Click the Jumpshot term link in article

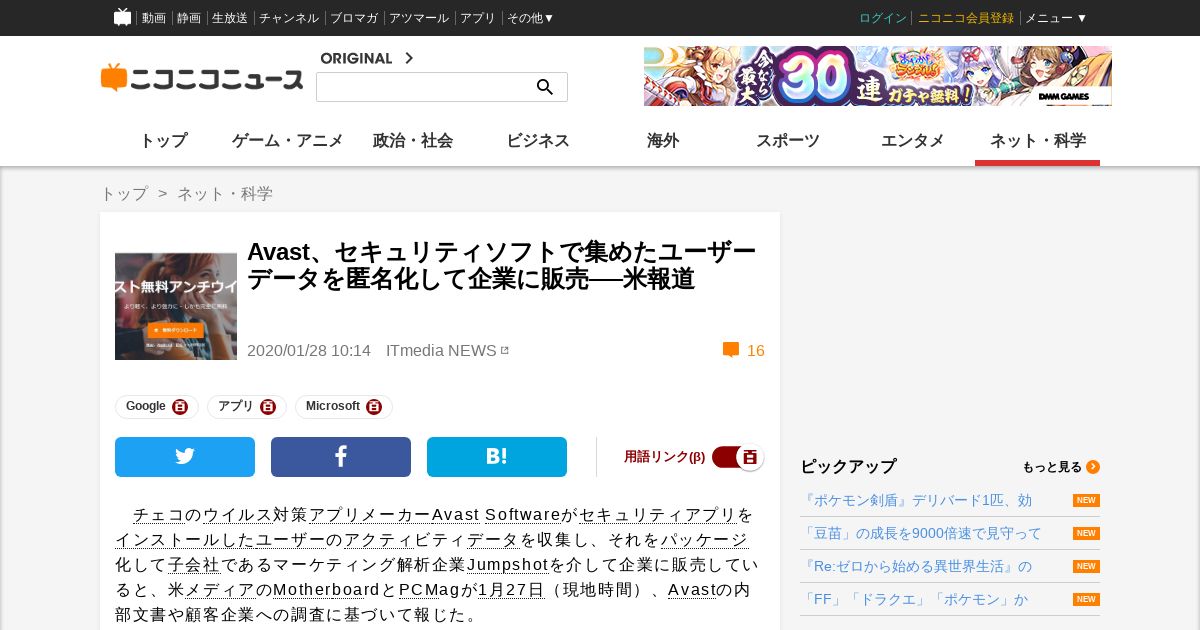tap(508, 565)
